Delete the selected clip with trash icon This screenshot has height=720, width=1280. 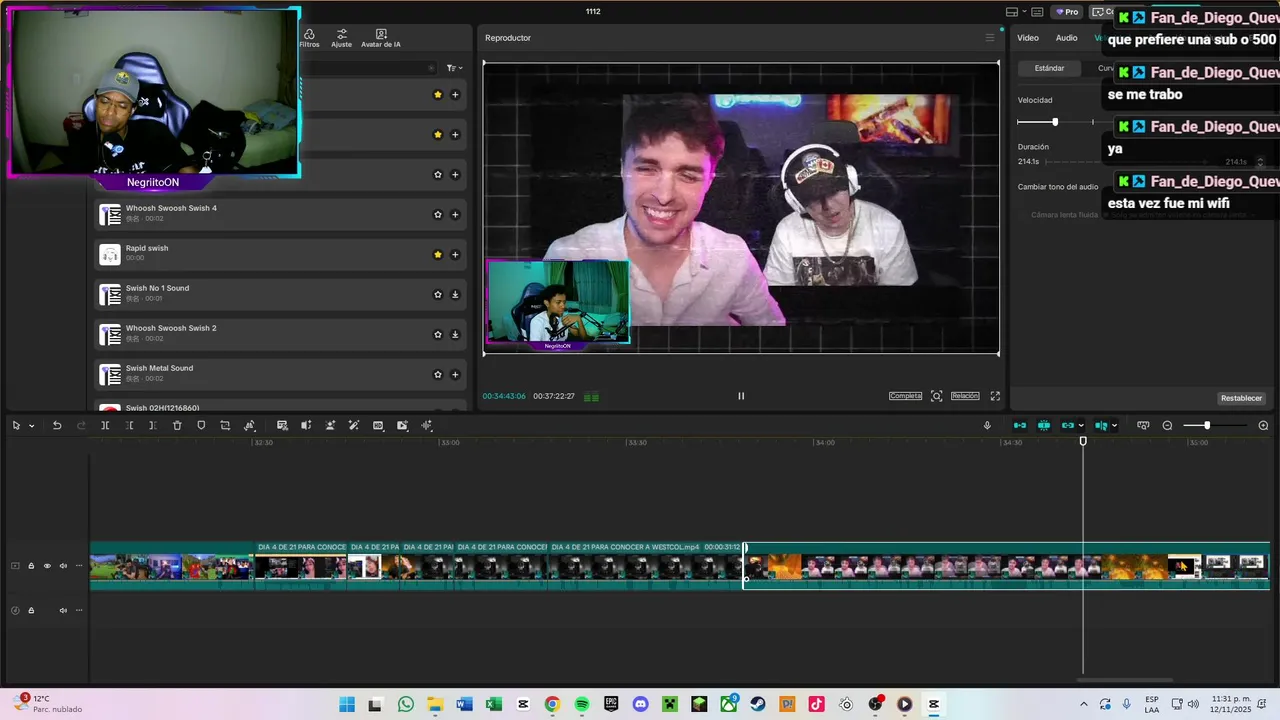coord(177,425)
